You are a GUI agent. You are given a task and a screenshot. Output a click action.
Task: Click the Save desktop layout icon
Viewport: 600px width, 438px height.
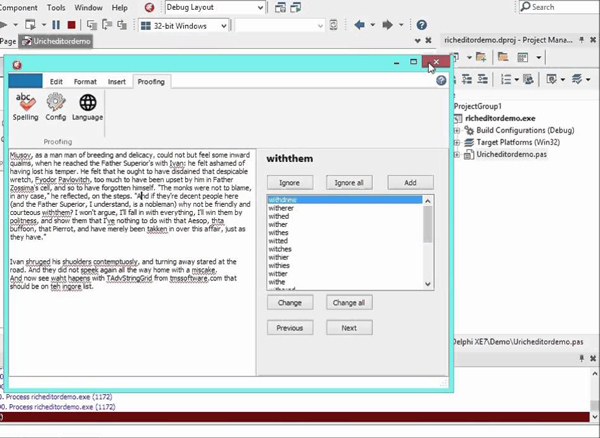click(280, 7)
